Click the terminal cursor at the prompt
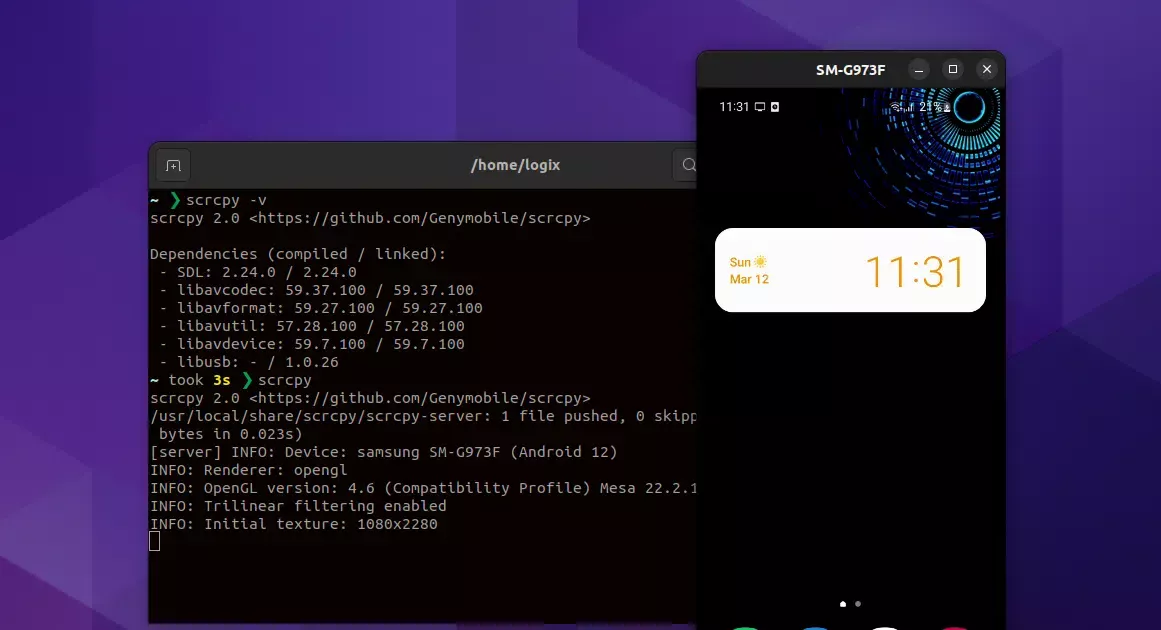The height and width of the screenshot is (630, 1161). (155, 540)
